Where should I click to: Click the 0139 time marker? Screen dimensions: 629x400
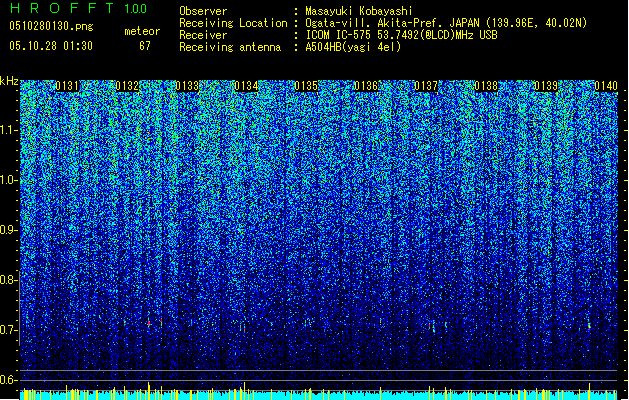[546, 86]
